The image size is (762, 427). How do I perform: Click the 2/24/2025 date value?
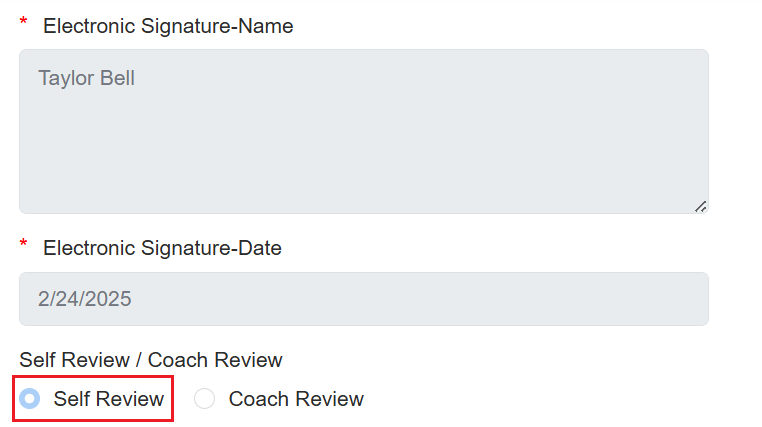click(85, 299)
